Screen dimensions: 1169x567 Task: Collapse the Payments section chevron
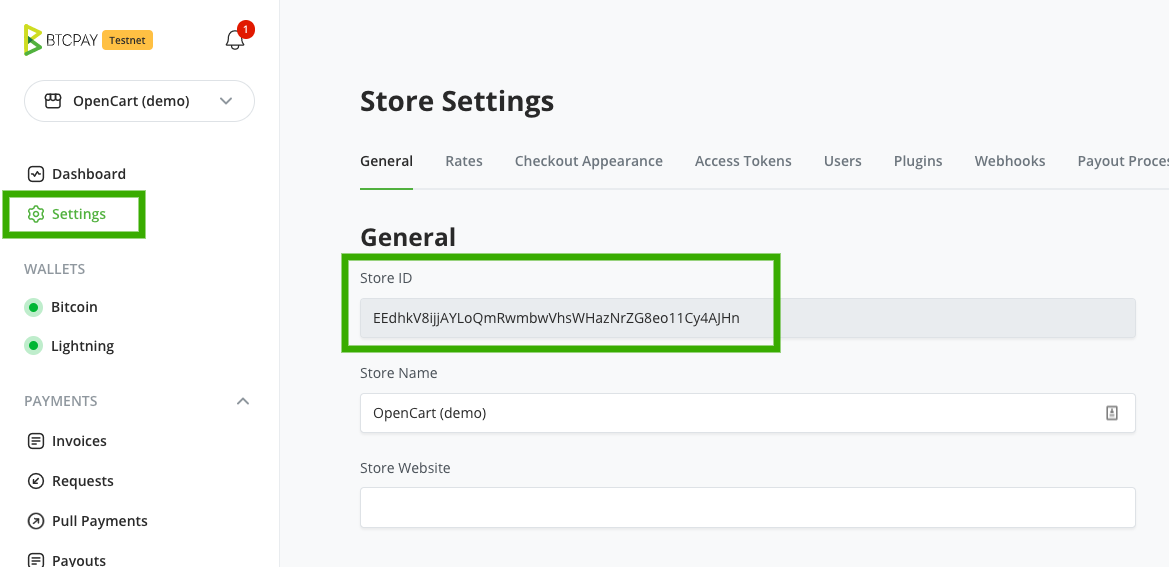pos(242,401)
